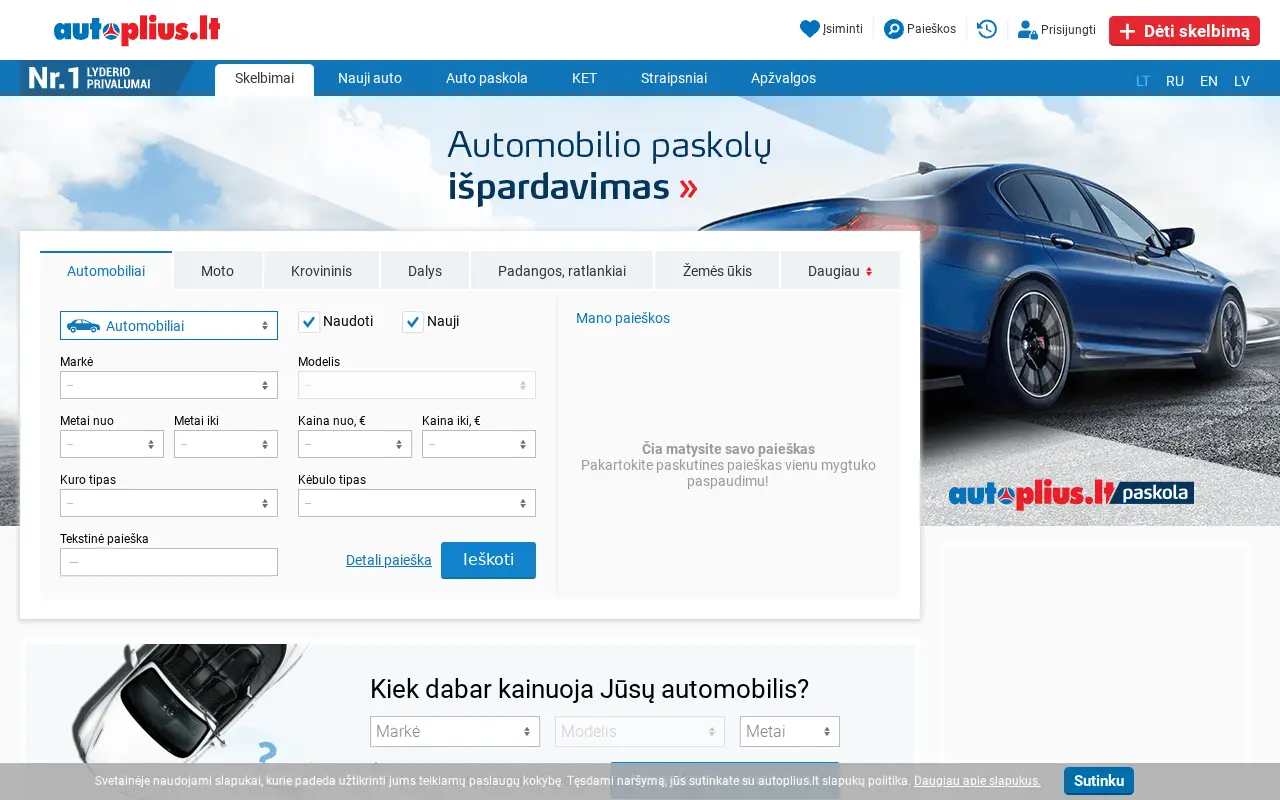Click the autoplius.lt paskola logo

[x=1071, y=493]
